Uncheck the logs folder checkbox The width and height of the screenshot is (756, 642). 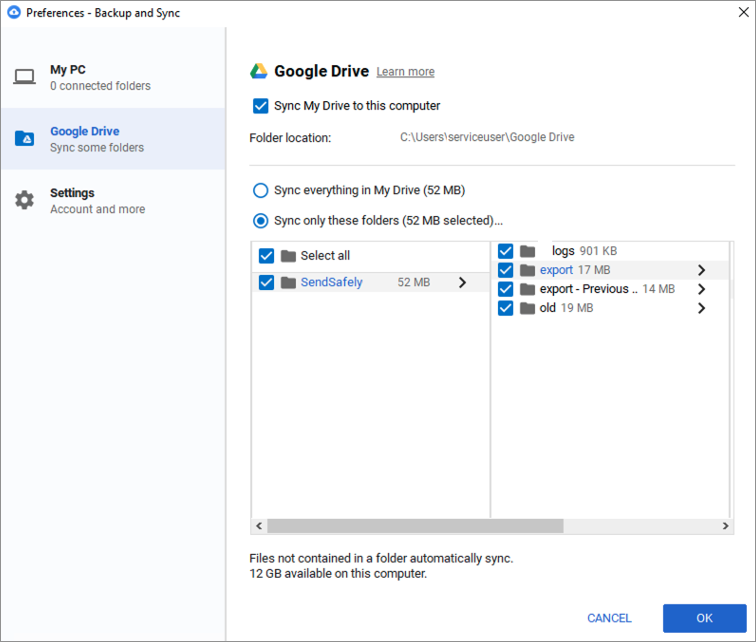[506, 251]
